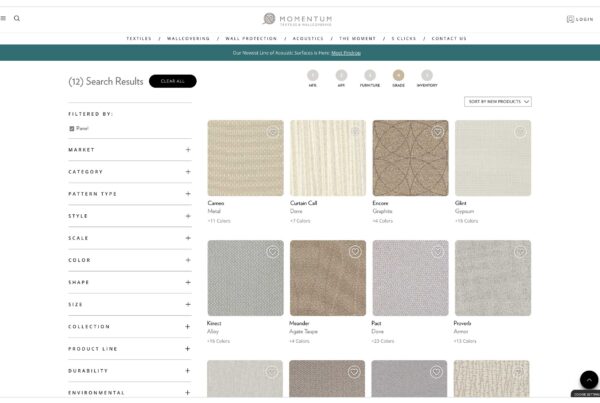The image size is (600, 403).
Task: Follow the Meet Pindrop link
Action: click(x=346, y=52)
